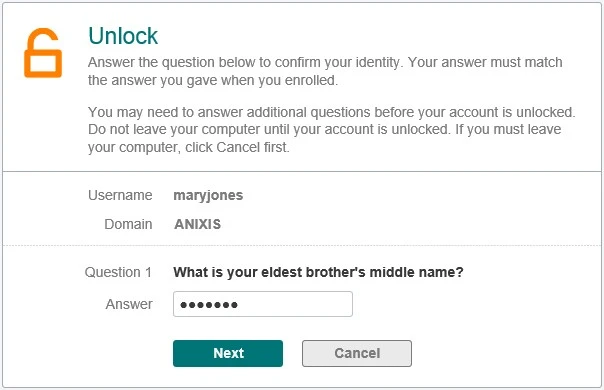Click the ANIXIS domain value
Screen dimensions: 604x390
pos(197,224)
